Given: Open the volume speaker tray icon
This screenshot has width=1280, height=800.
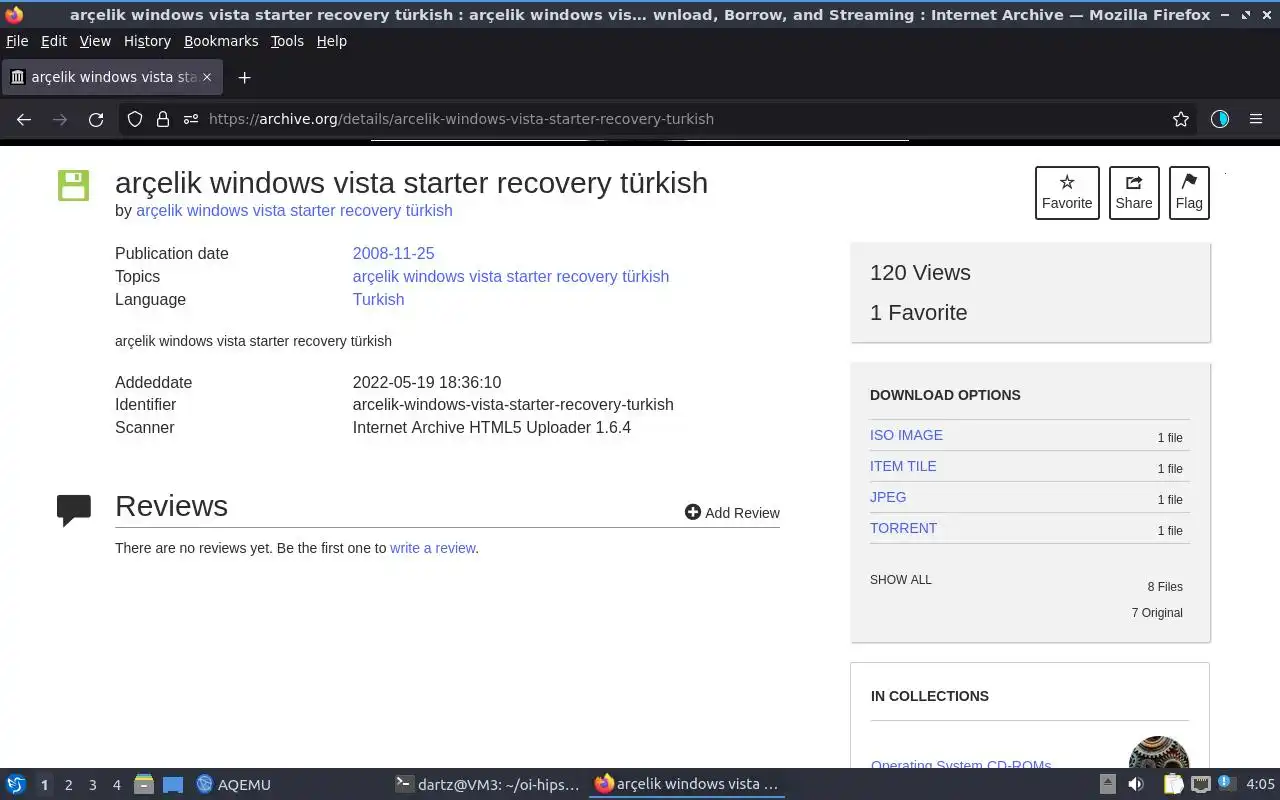Looking at the screenshot, I should pos(1136,784).
